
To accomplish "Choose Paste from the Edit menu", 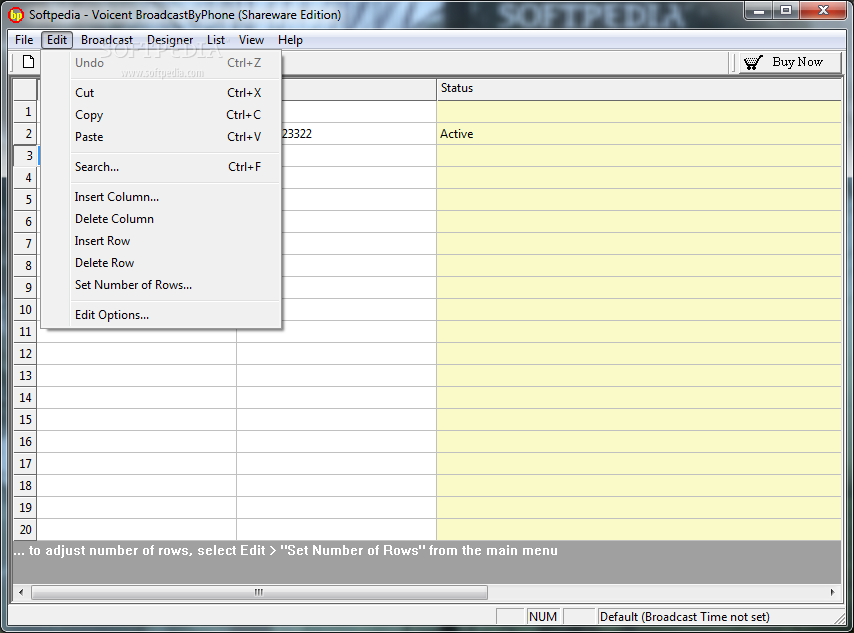I will tap(161, 137).
